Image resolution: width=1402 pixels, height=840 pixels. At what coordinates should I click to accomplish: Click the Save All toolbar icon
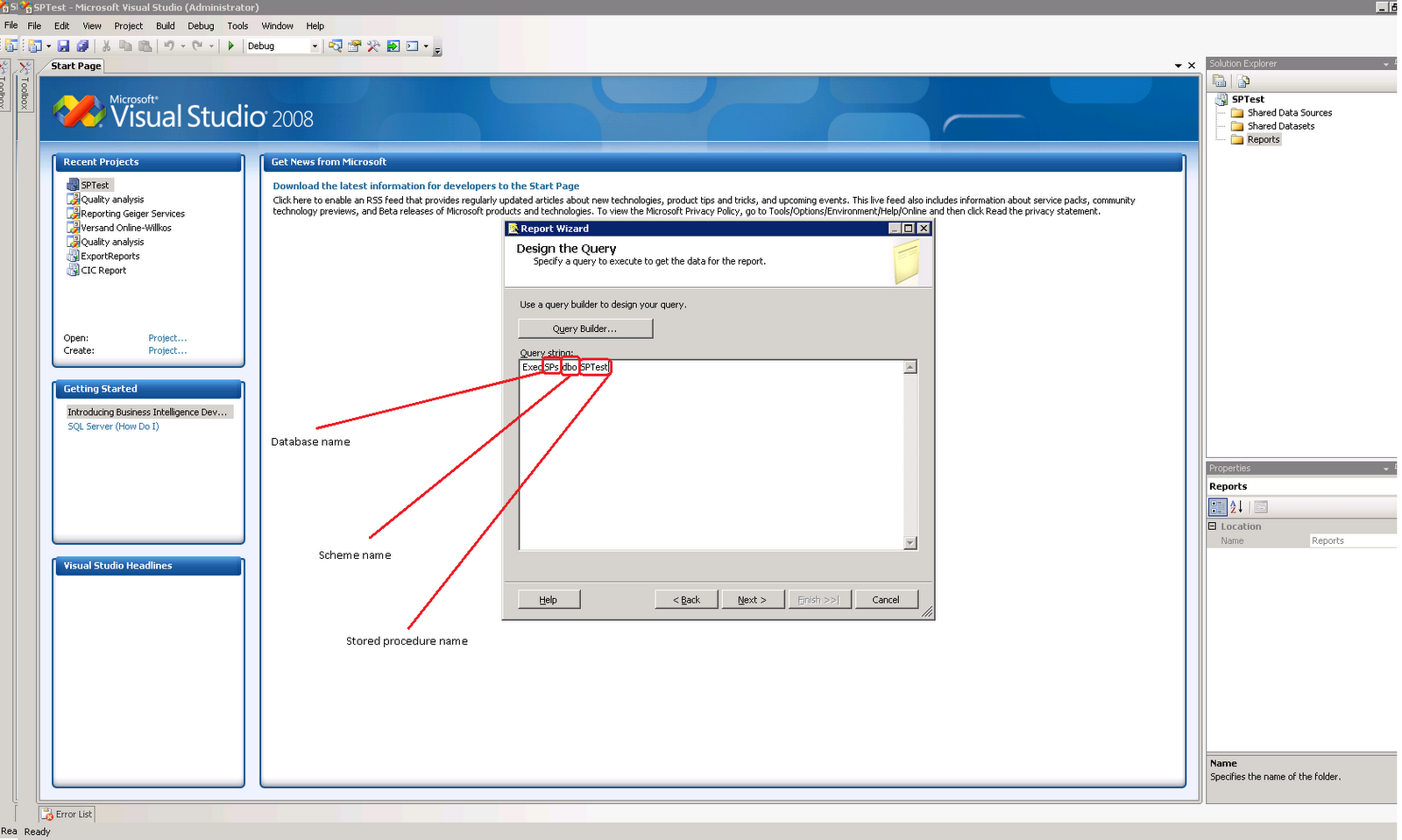(x=82, y=46)
